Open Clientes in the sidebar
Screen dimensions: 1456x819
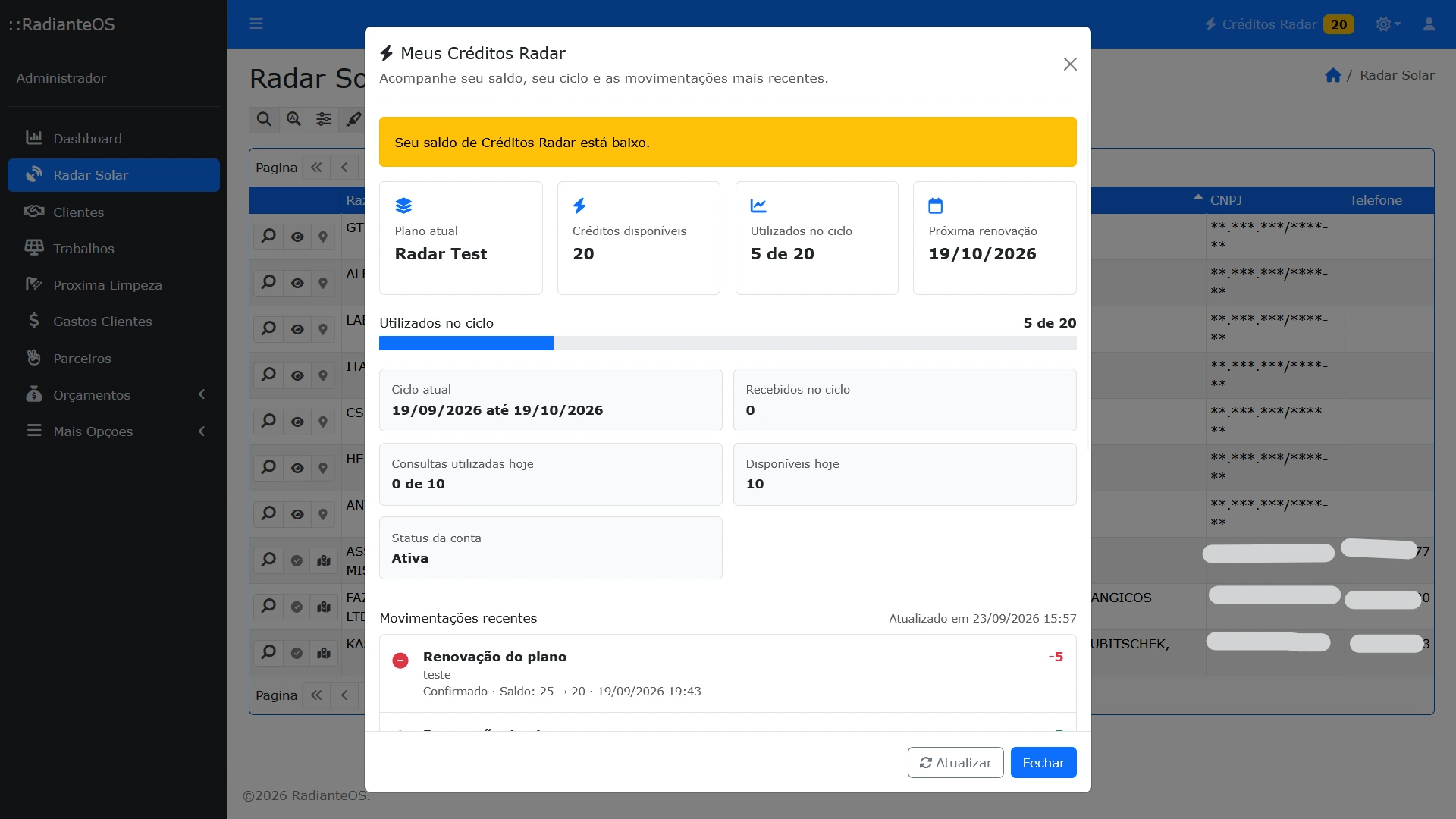114,212
